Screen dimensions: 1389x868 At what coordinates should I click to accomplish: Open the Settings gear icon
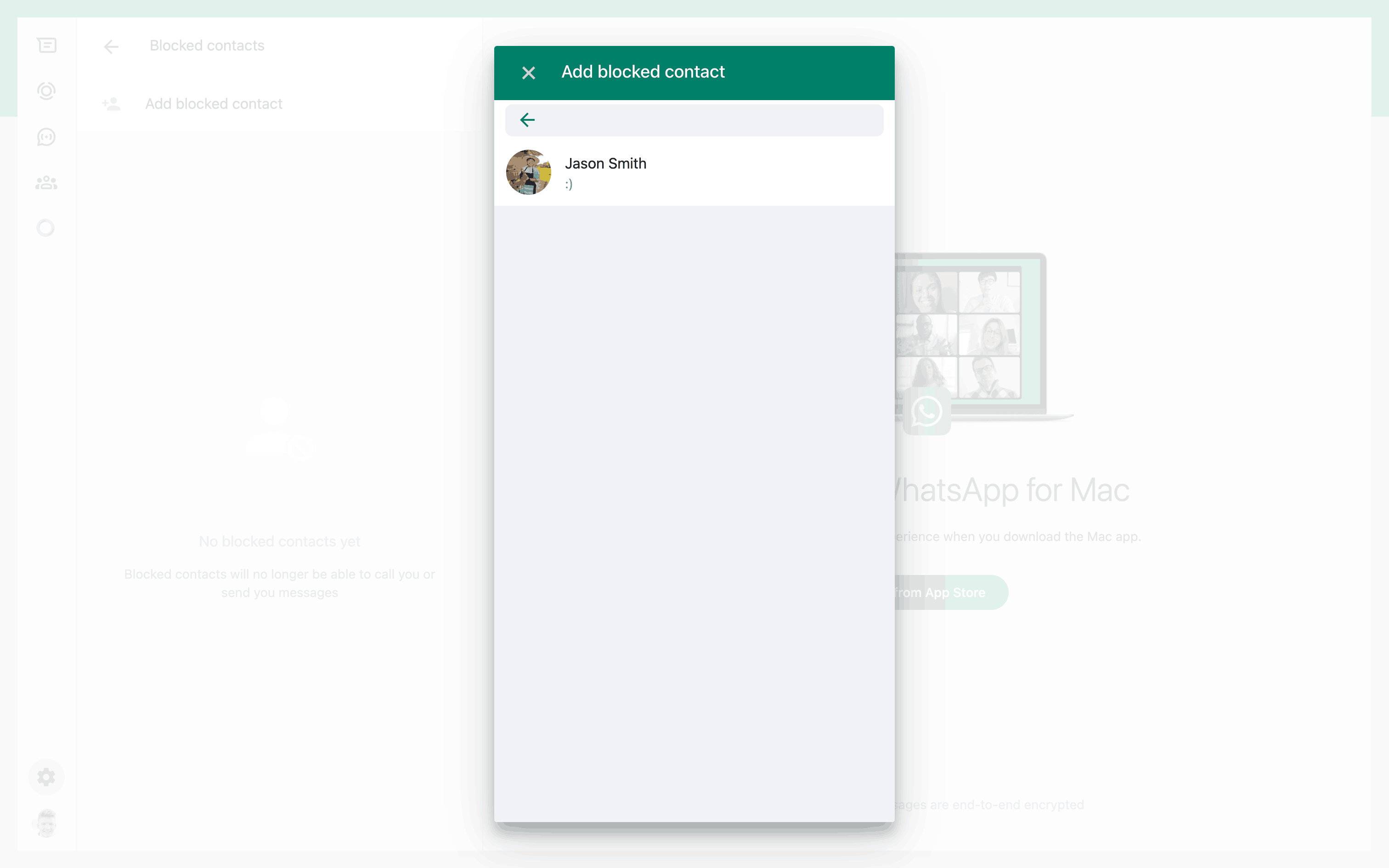[46, 777]
